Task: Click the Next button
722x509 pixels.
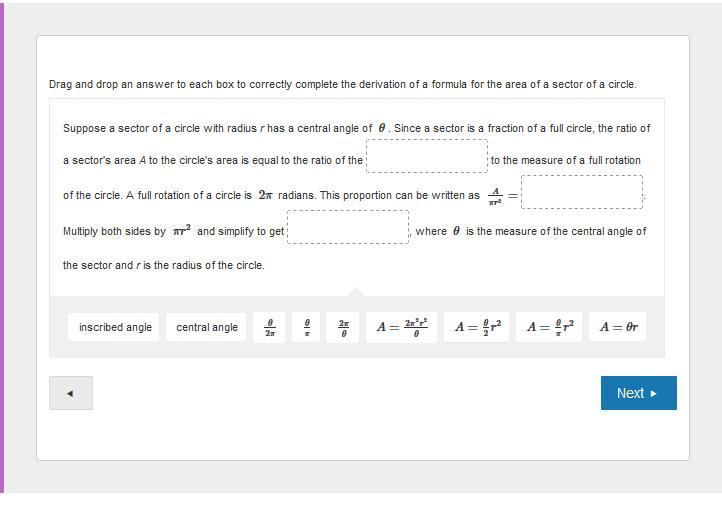Action: (x=639, y=393)
